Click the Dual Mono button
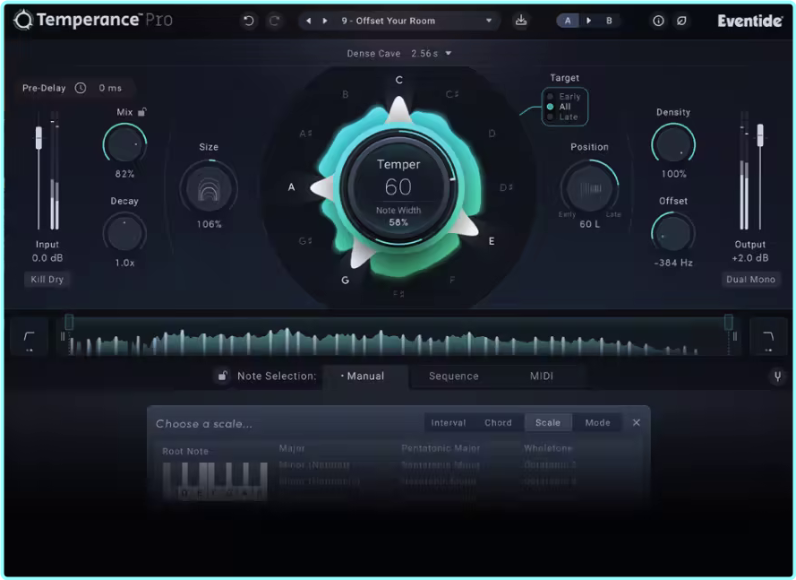The width and height of the screenshot is (796, 580). 750,279
